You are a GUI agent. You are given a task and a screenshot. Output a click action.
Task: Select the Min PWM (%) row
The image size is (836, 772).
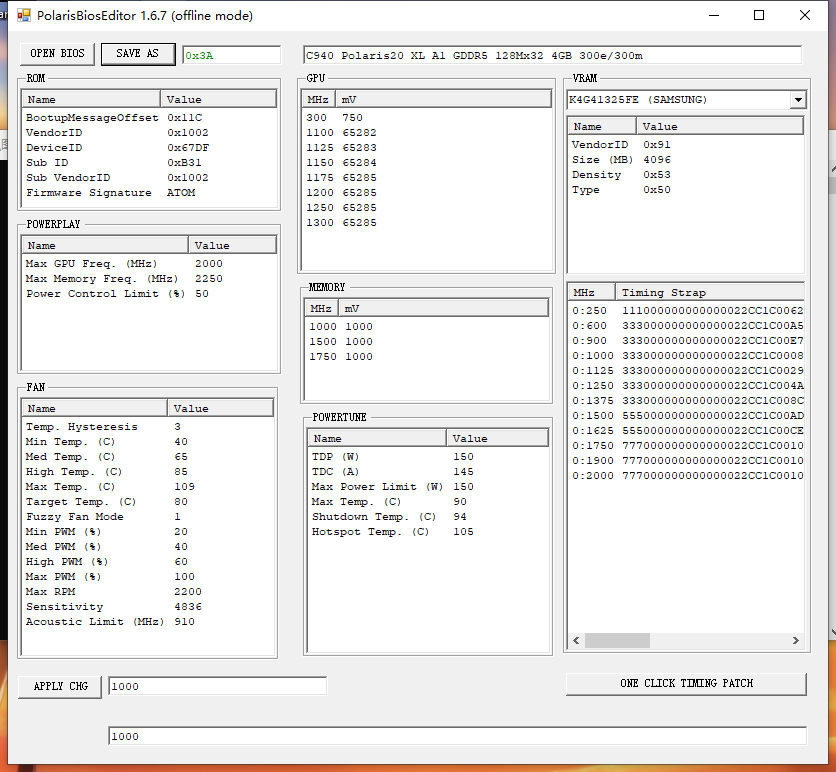(x=148, y=532)
